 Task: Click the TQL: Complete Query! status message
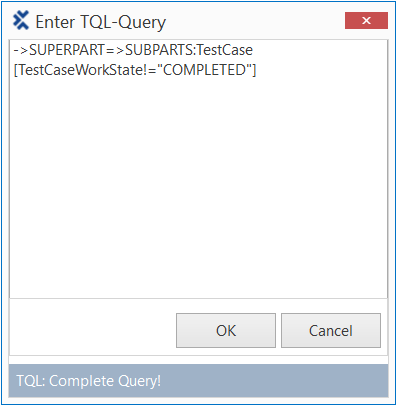[x=89, y=381]
